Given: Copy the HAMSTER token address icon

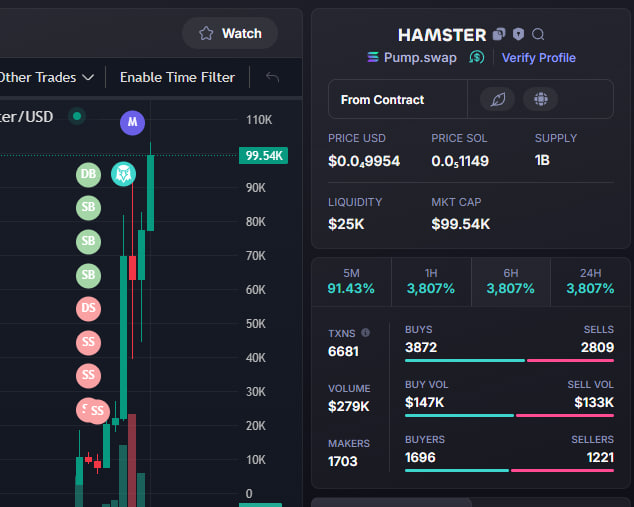Looking at the screenshot, I should (499, 34).
